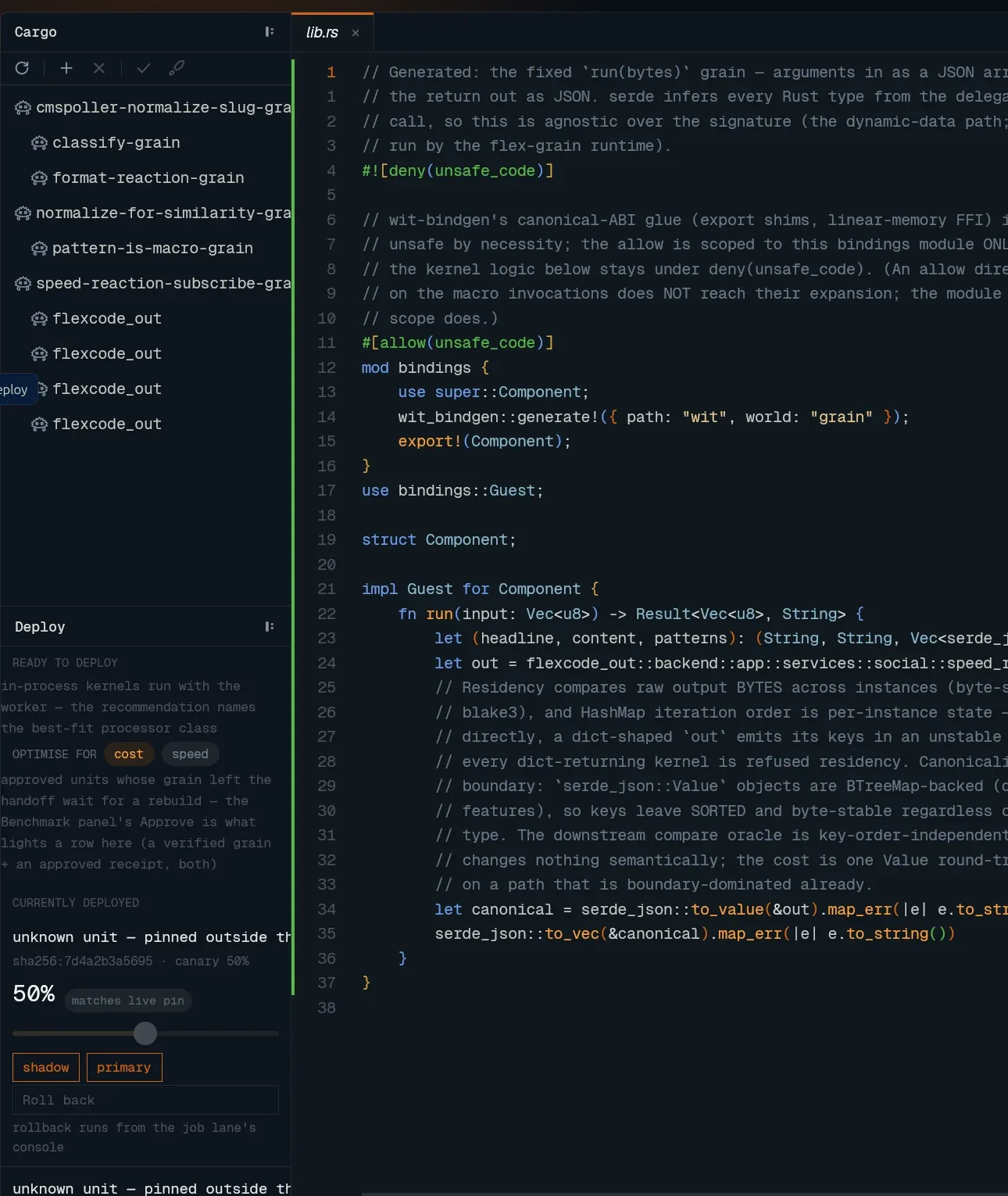The width and height of the screenshot is (1008, 1196).
Task: Click the crate icon beside normalize-for-similarity
Action: point(23,213)
